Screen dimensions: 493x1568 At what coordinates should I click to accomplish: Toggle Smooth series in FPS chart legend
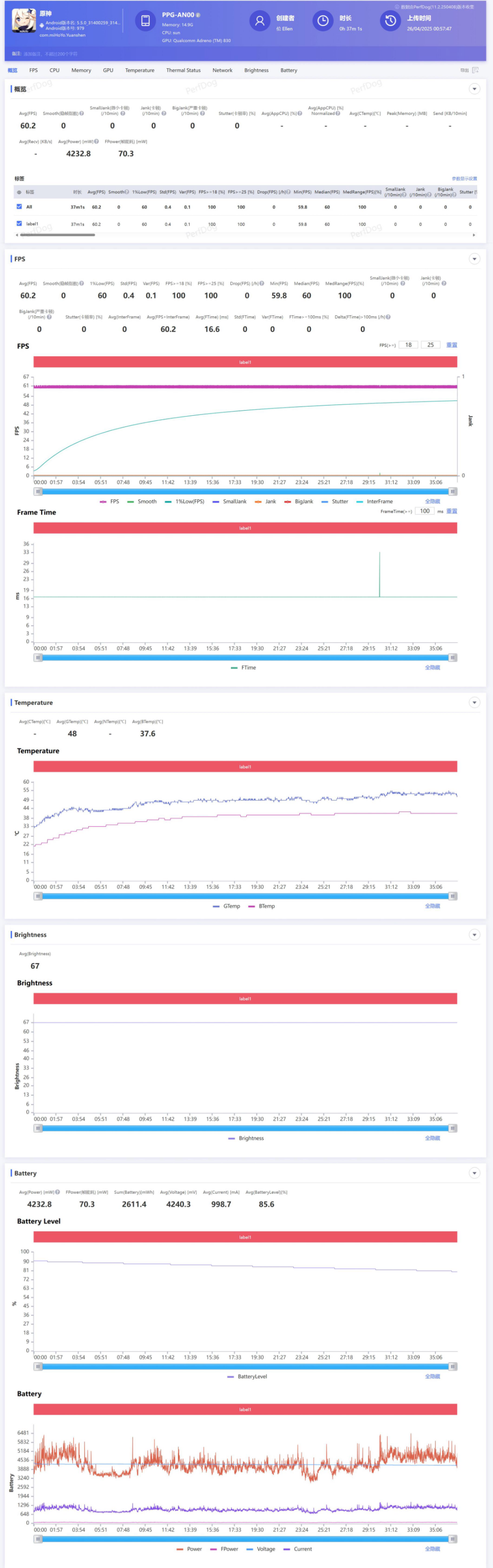pos(142,501)
